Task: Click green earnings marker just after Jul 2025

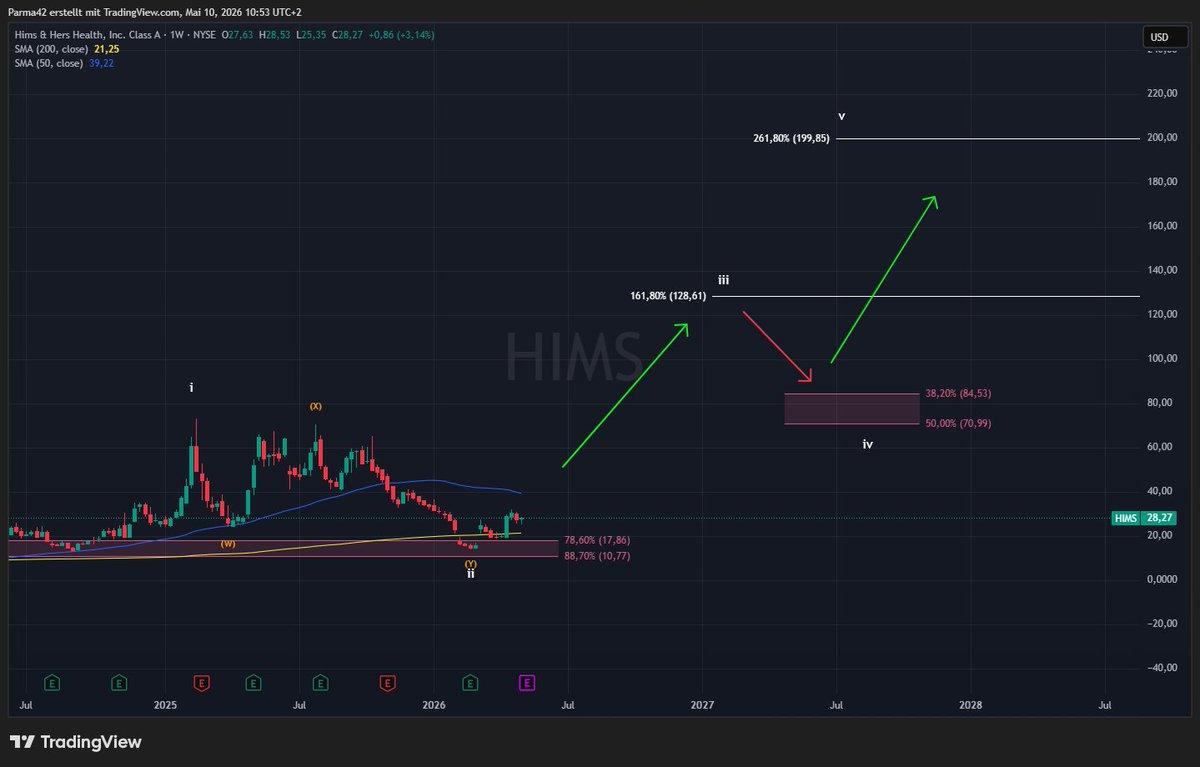Action: pyautogui.click(x=320, y=683)
